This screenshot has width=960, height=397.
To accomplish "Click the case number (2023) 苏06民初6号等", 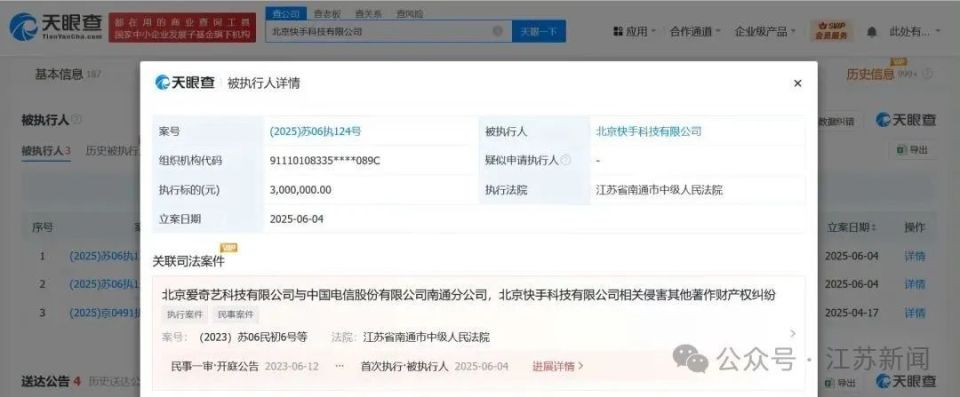I will tap(253, 337).
